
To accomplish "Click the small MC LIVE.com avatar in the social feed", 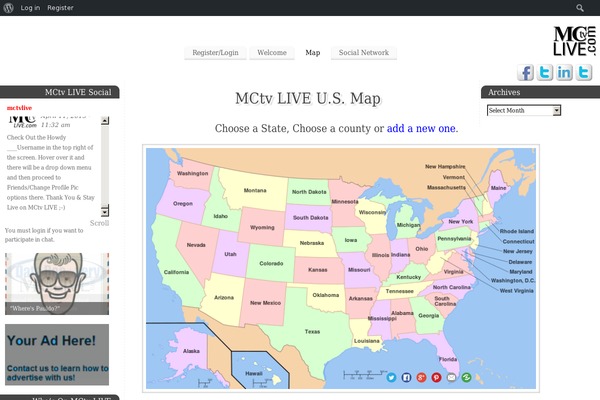I will [23, 121].
